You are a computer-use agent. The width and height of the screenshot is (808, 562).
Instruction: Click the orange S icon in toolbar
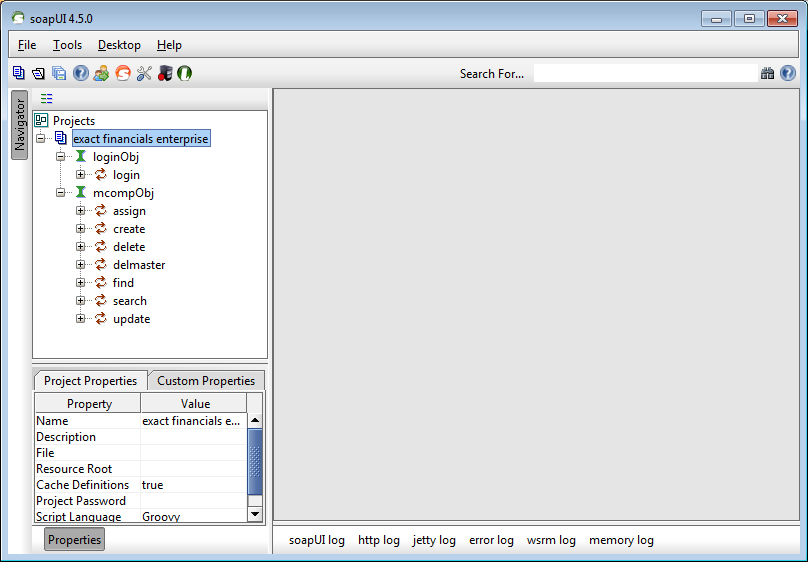pos(122,73)
